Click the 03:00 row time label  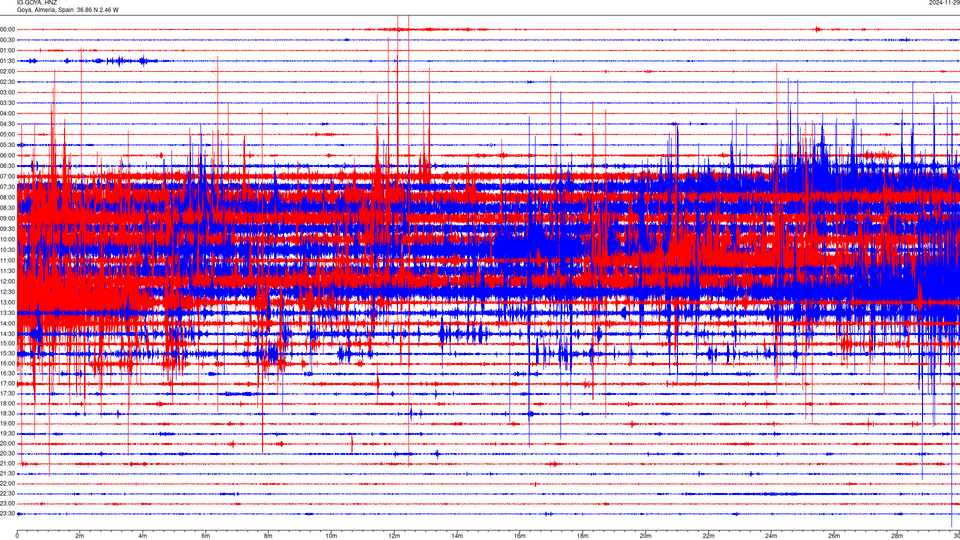8,92
